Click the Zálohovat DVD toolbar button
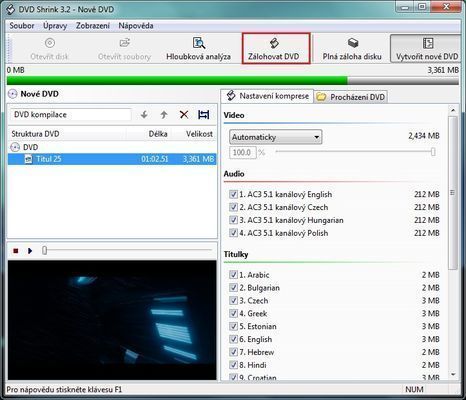The image size is (466, 400). pos(276,49)
